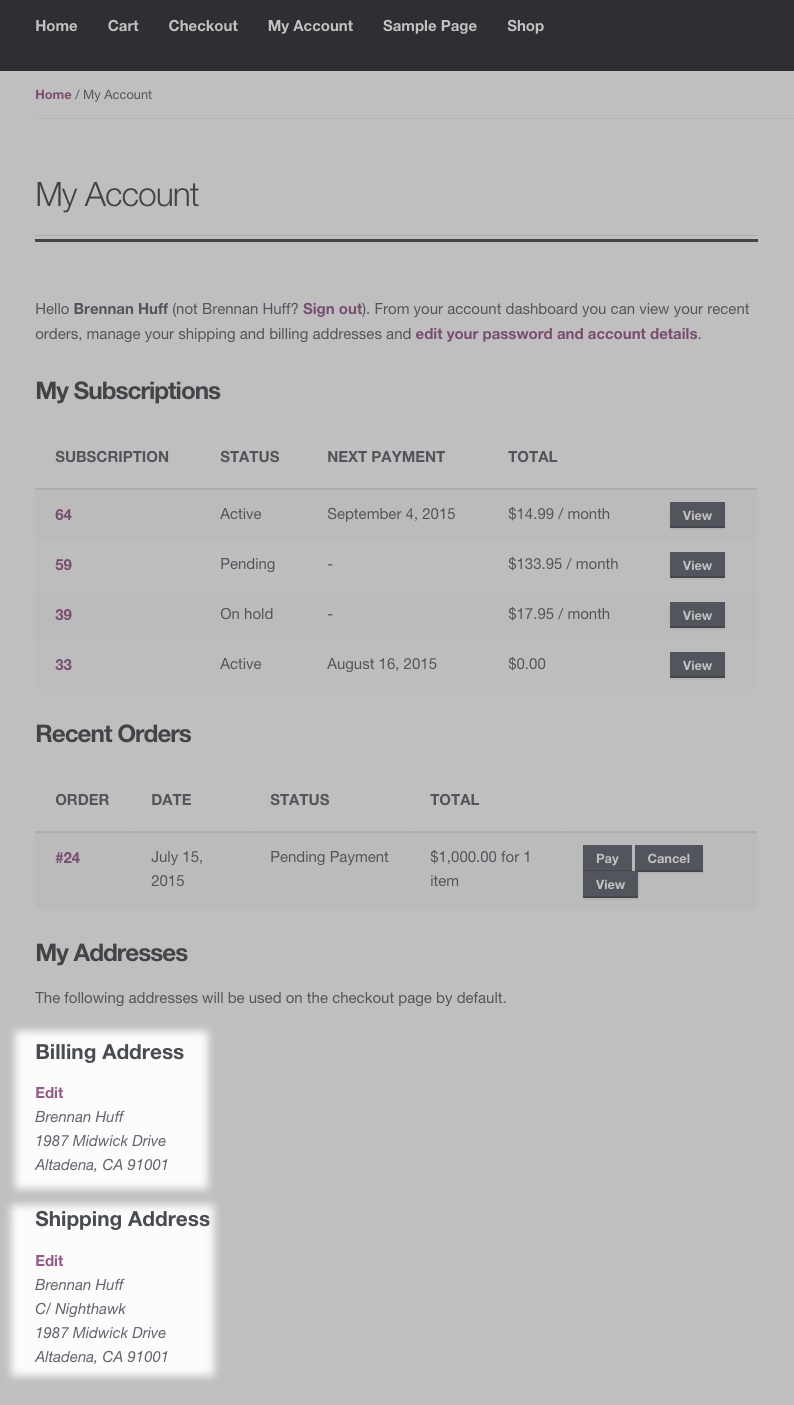Click View for the Active $14.99 subscription
Image resolution: width=794 pixels, height=1405 pixels.
[697, 515]
